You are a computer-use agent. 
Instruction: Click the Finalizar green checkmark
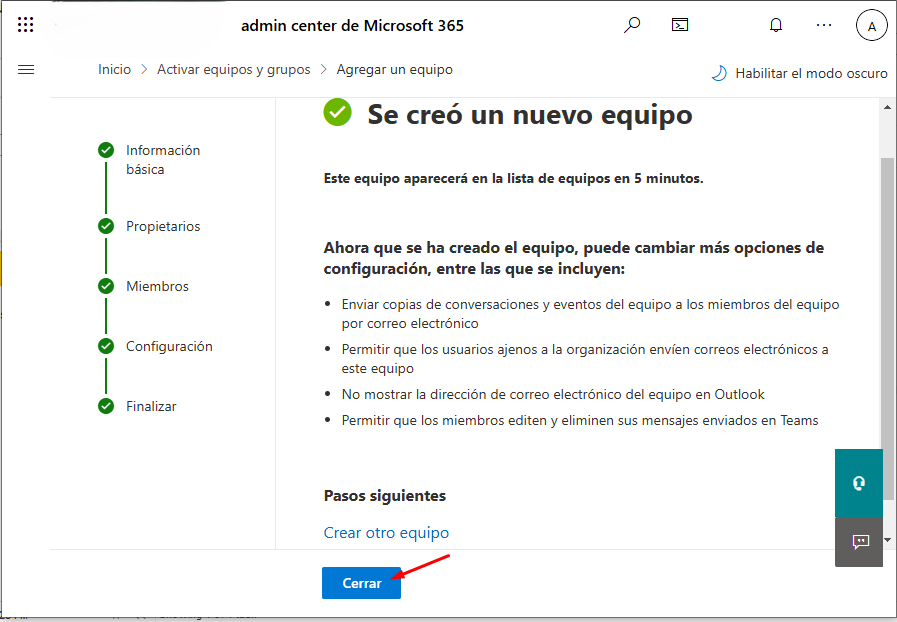tap(106, 406)
